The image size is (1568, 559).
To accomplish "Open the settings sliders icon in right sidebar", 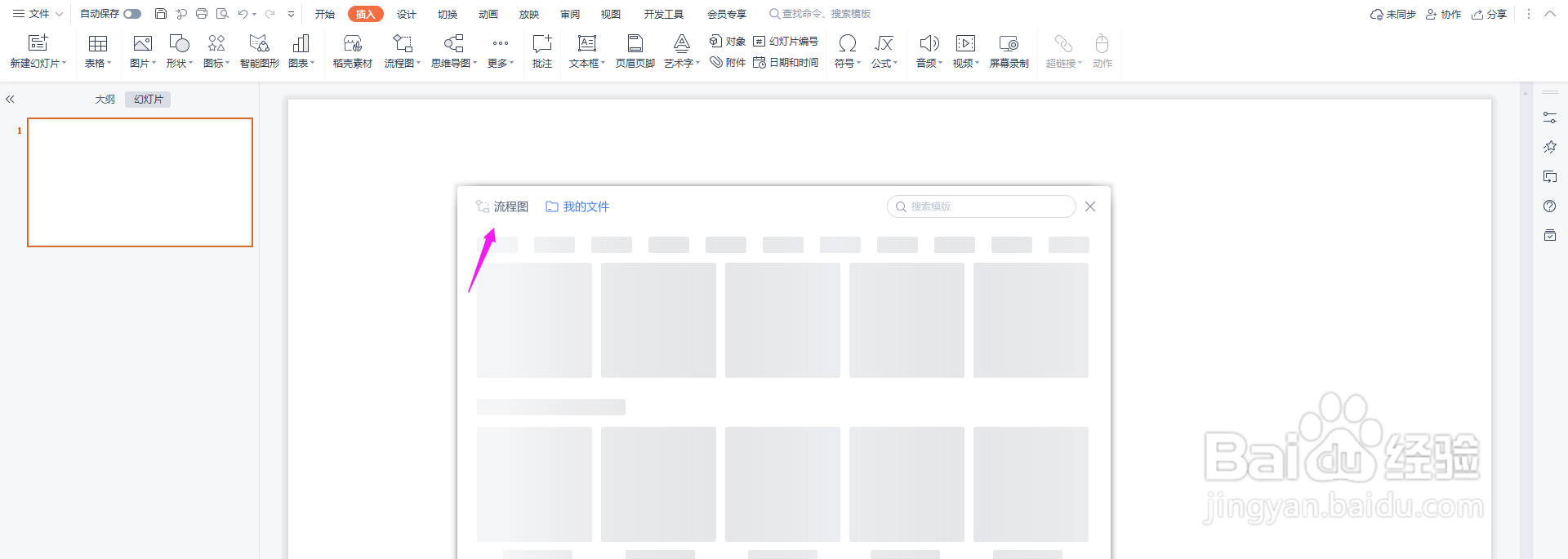I will pyautogui.click(x=1549, y=118).
